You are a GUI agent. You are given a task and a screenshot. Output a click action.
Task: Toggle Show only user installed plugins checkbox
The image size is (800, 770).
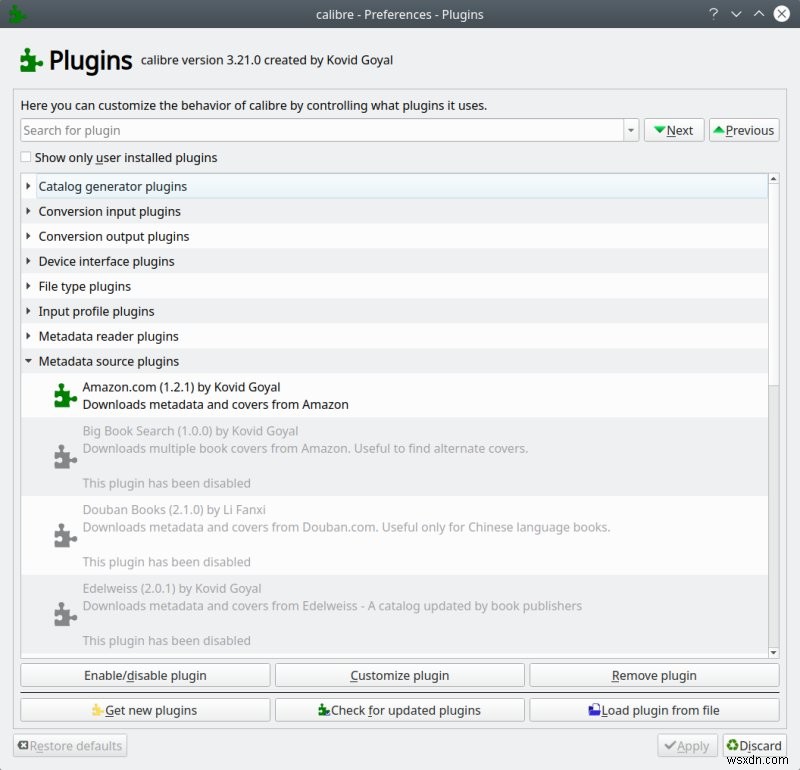tap(26, 158)
